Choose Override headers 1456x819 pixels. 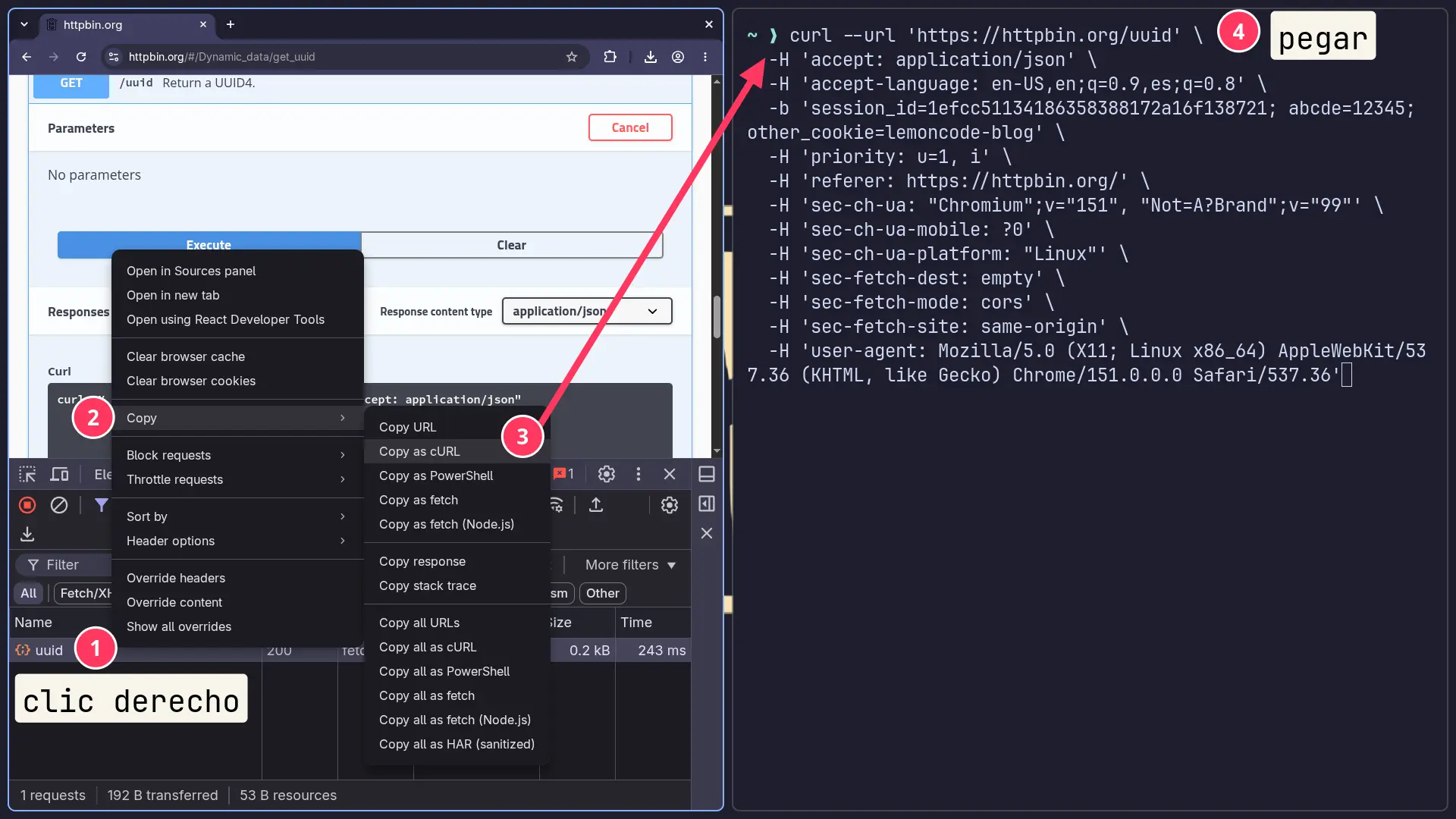click(x=237, y=578)
